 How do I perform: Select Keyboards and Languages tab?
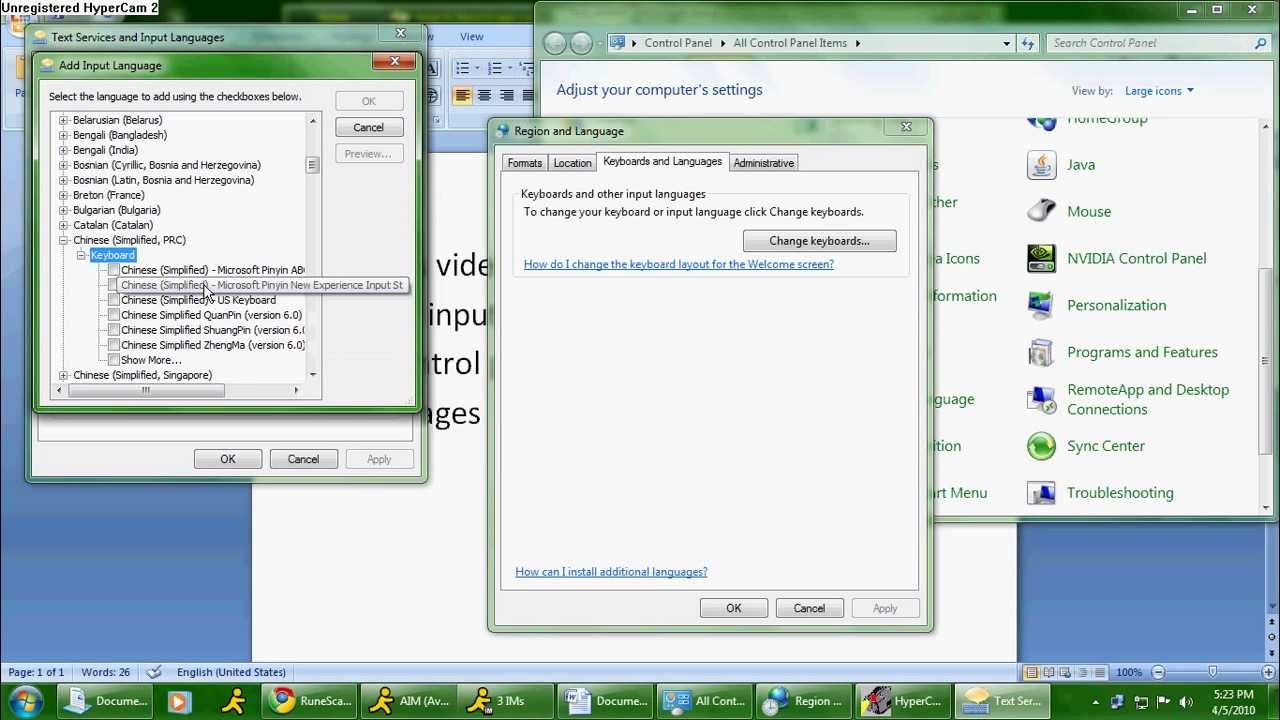coord(662,161)
